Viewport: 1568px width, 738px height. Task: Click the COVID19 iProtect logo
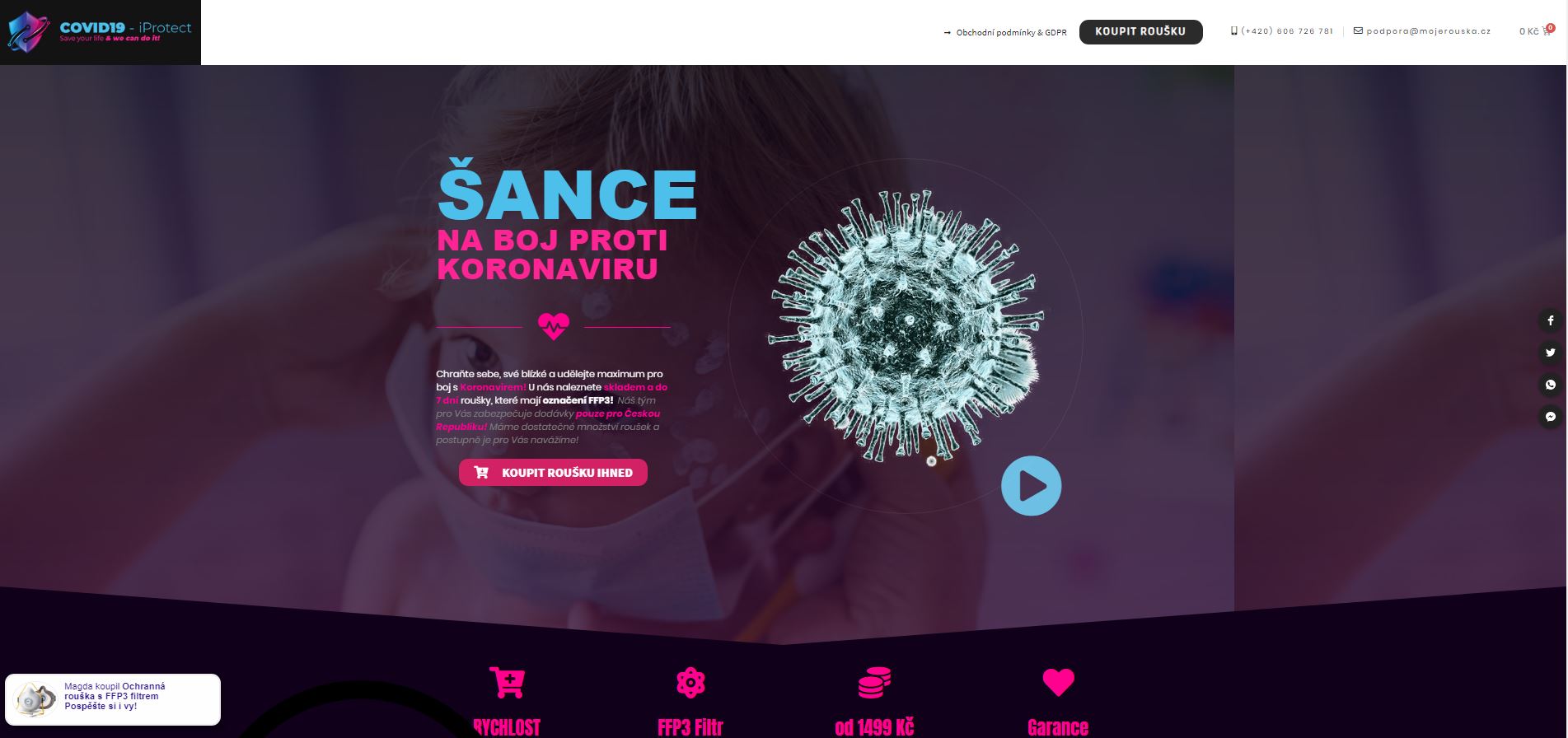(100, 32)
